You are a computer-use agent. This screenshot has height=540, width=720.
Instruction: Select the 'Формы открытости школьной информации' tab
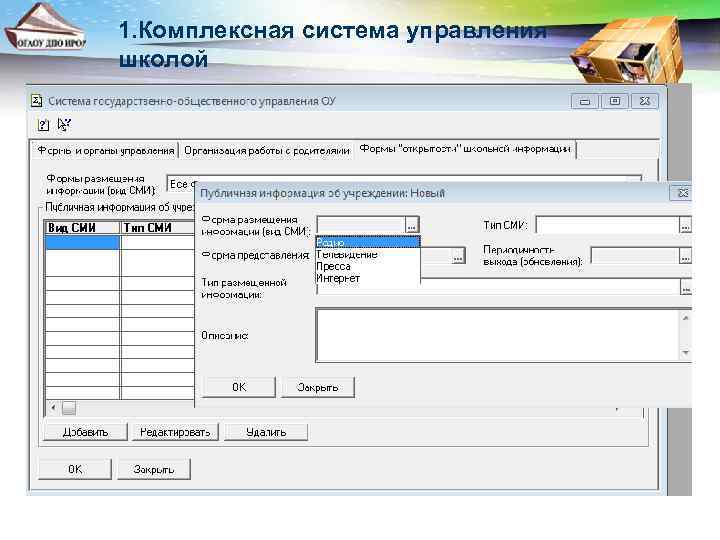tap(465, 149)
